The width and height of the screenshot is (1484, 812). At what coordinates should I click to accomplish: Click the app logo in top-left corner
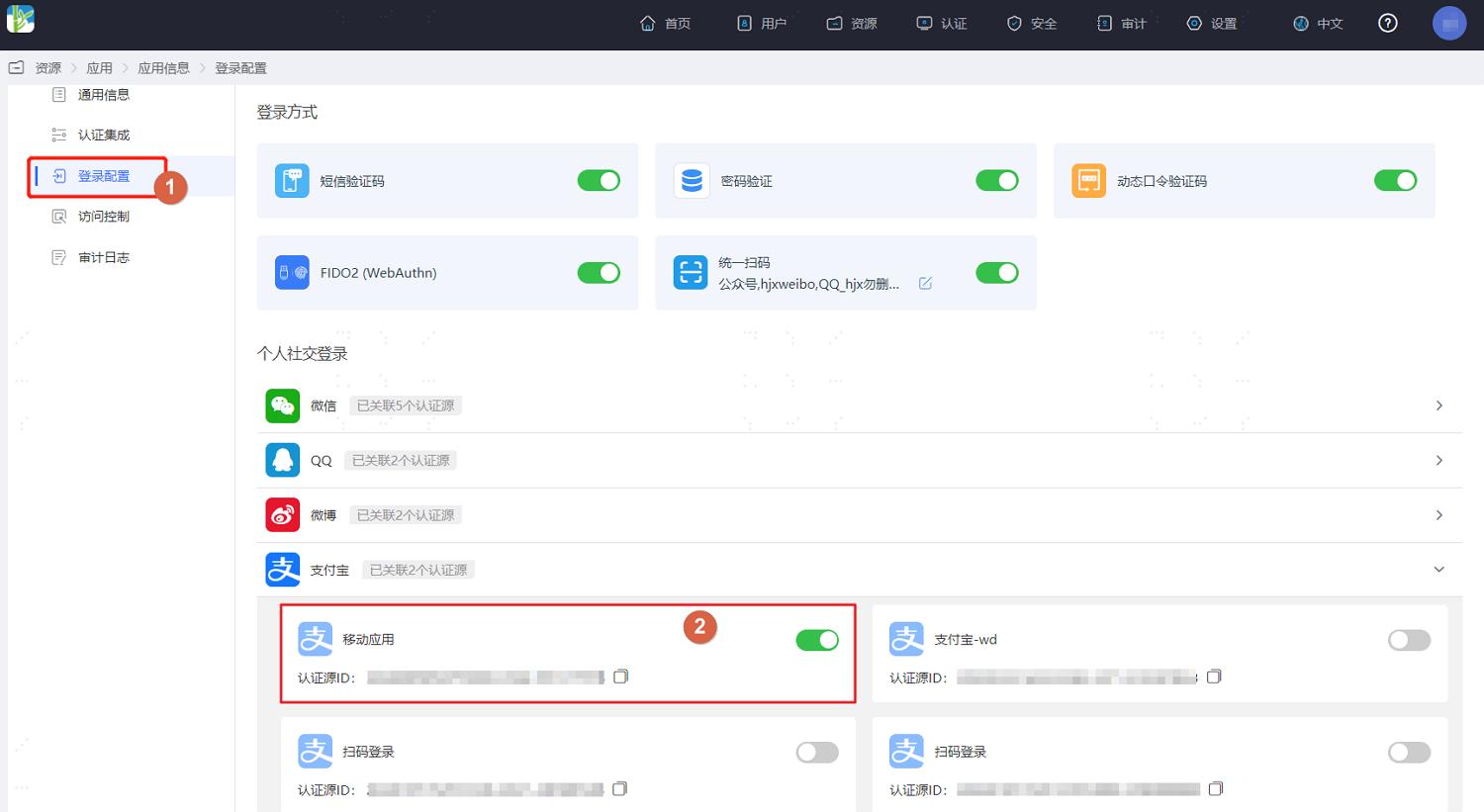(21, 19)
